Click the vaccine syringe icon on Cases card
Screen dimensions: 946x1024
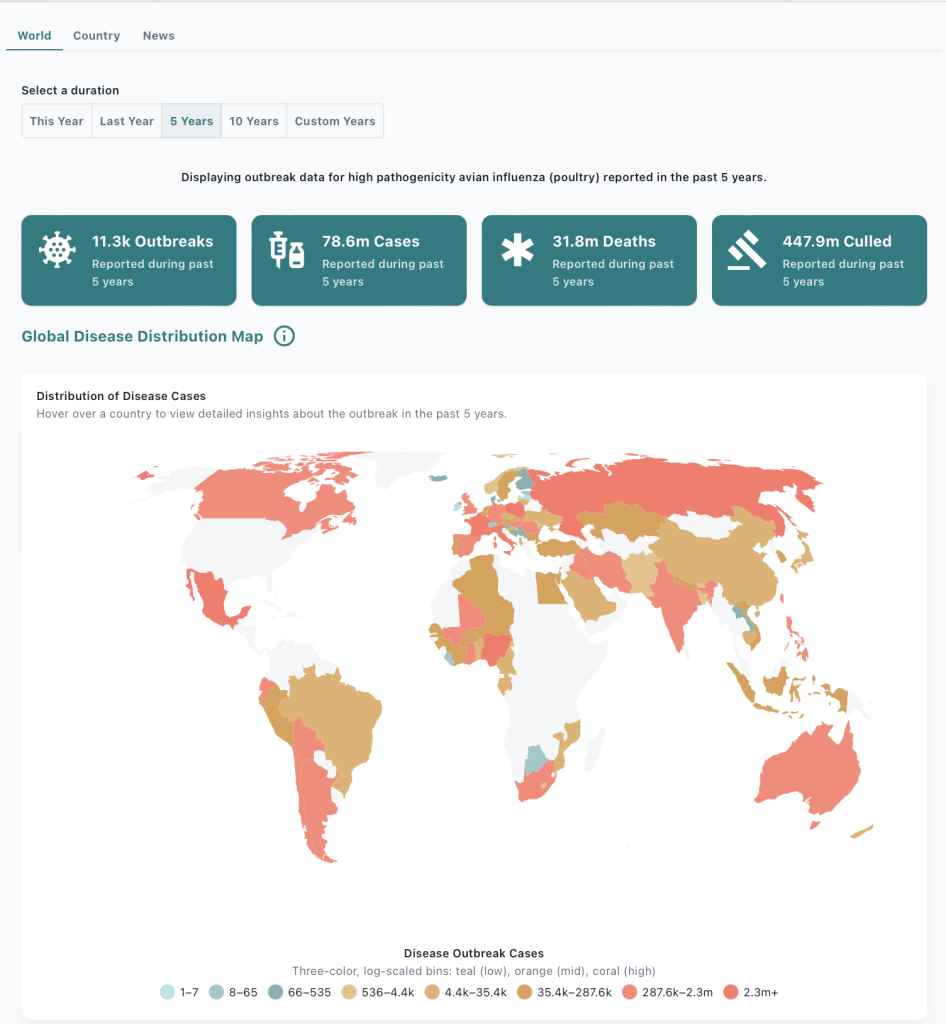click(x=287, y=250)
